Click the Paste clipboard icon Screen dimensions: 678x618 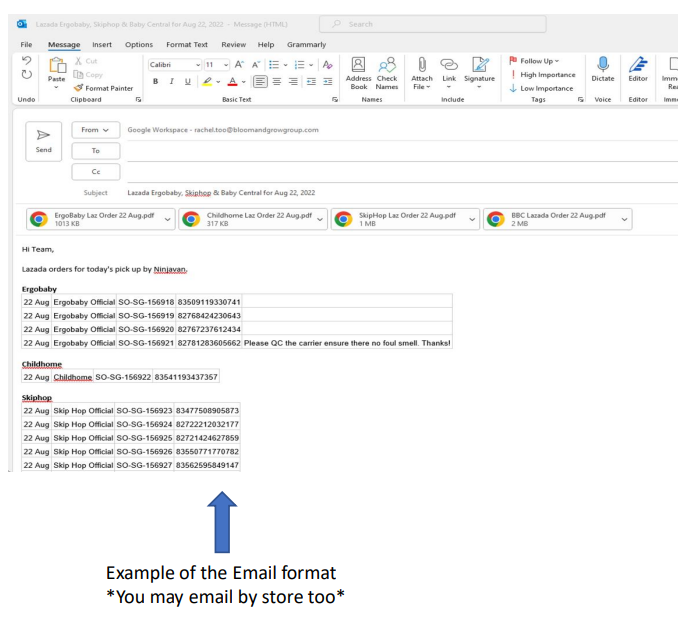coord(57,66)
